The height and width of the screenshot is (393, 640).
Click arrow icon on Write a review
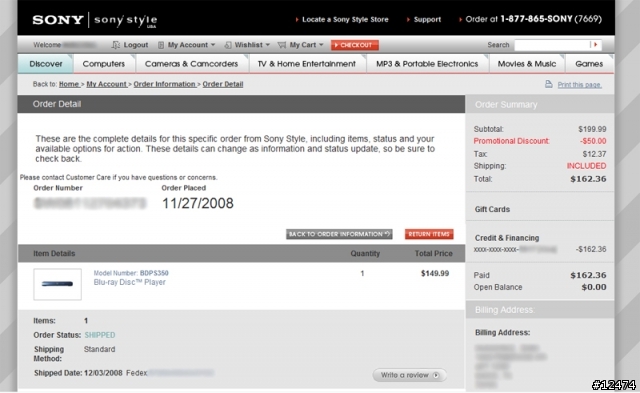pyautogui.click(x=436, y=375)
